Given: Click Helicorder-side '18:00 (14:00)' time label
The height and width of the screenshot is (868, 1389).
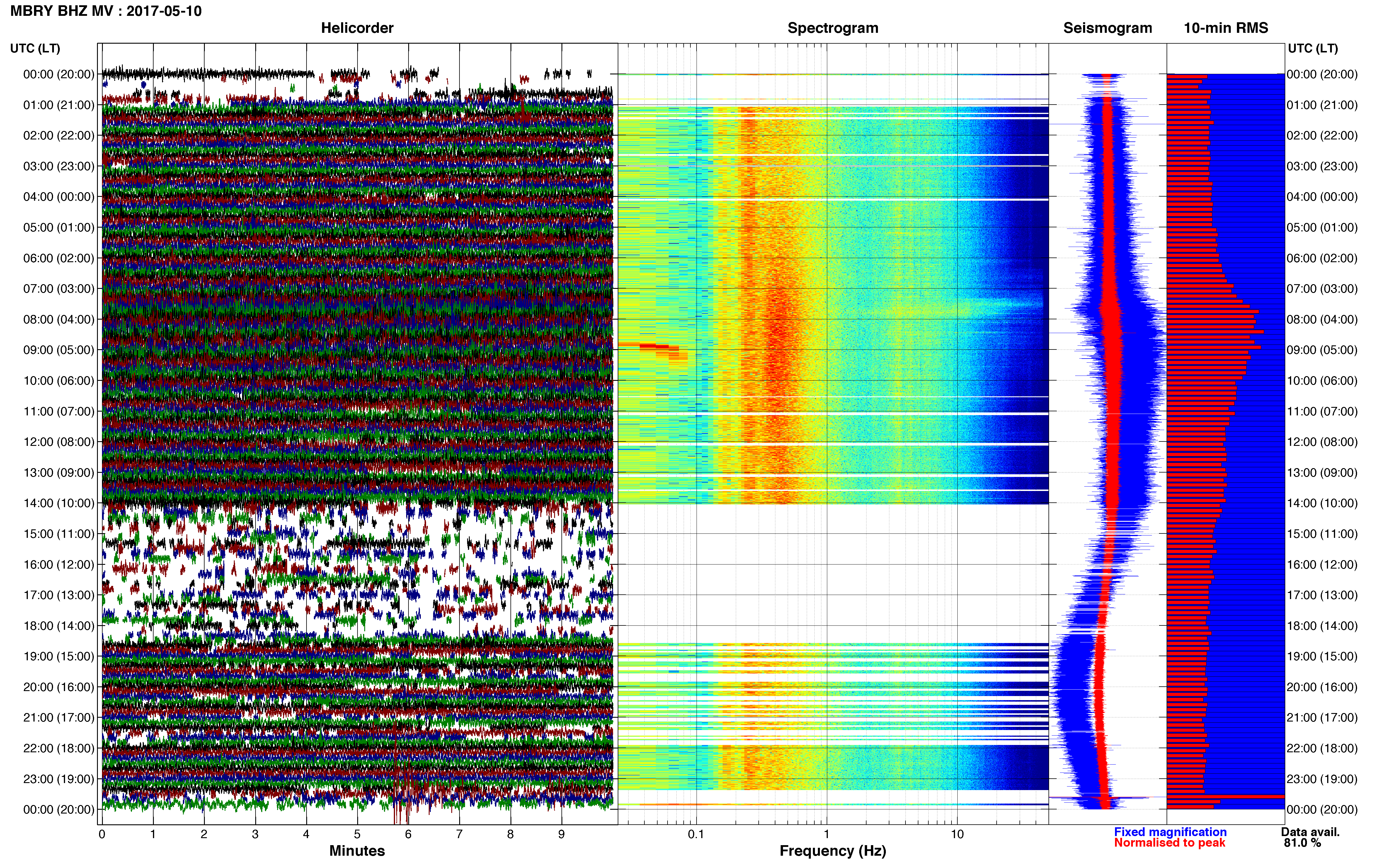Looking at the screenshot, I should pos(59,626).
